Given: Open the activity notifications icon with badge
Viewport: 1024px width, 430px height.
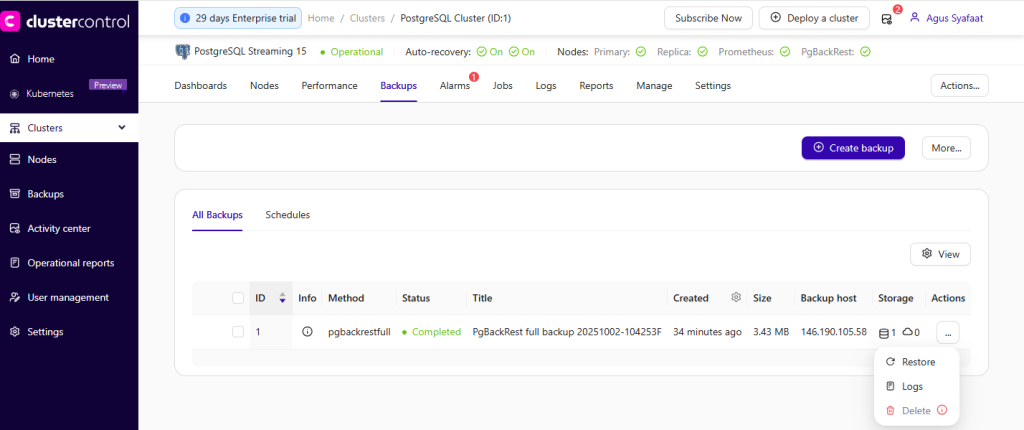Looking at the screenshot, I should [x=886, y=18].
